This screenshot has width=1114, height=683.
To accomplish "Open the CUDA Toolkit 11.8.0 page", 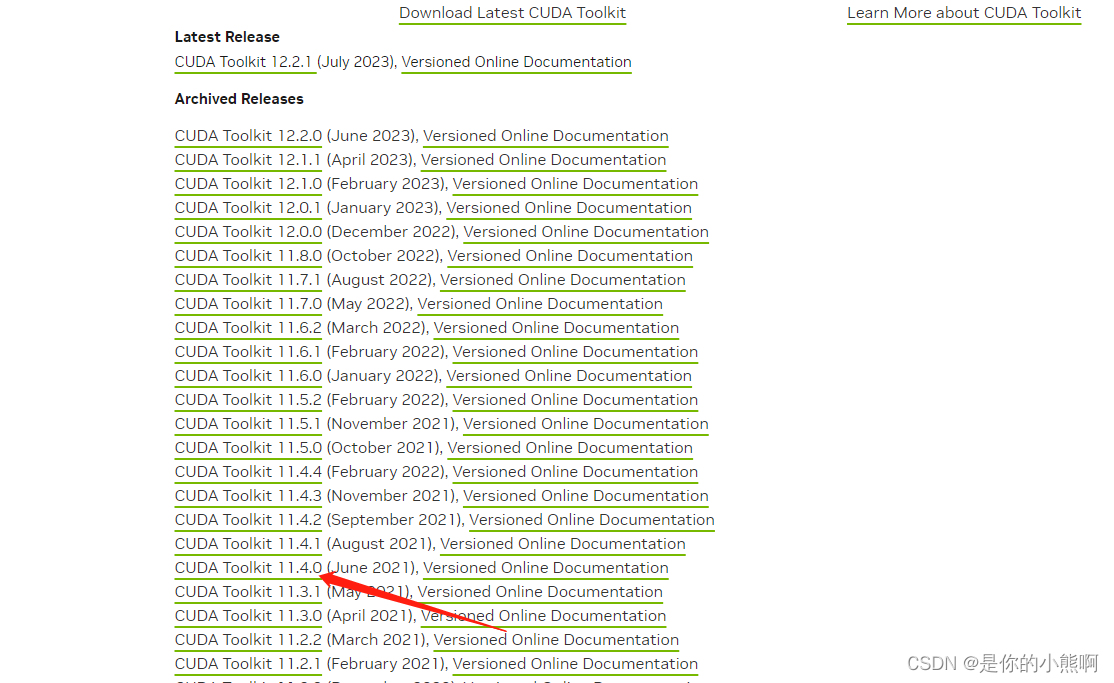I will tap(248, 256).
